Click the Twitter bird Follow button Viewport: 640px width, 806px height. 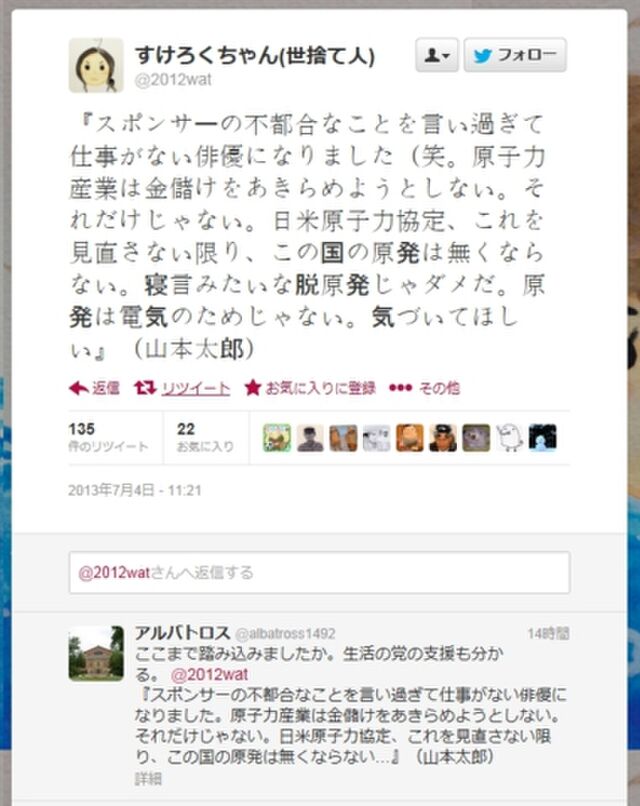[x=515, y=55]
